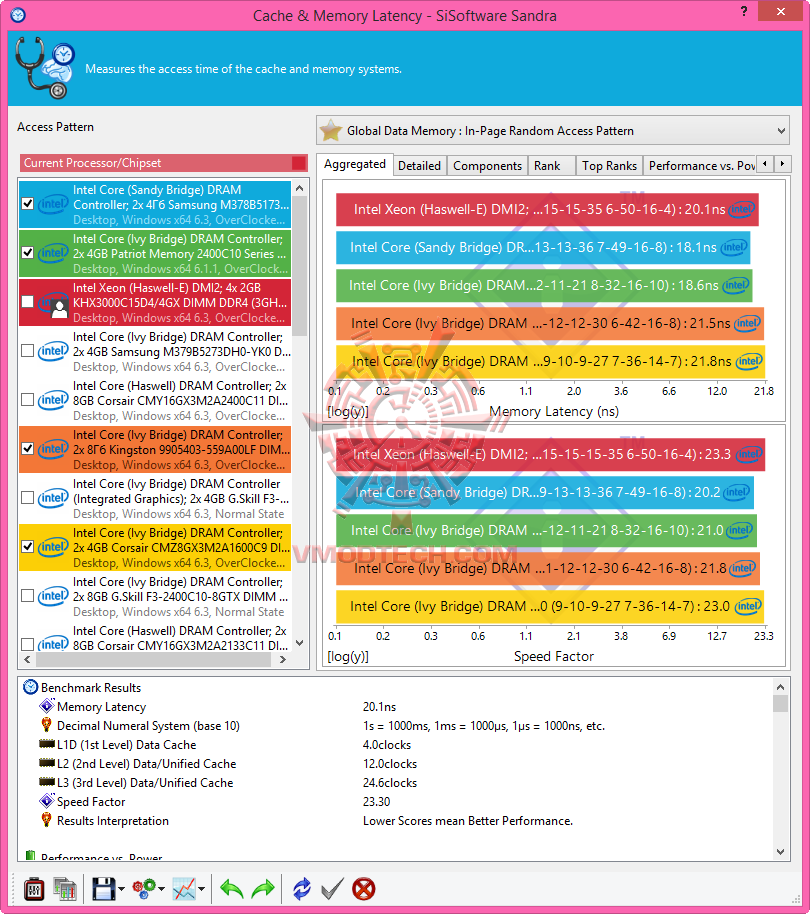
Task: Uncheck the Ivy Bridge Kingston 9905403 entry
Action: [x=27, y=449]
